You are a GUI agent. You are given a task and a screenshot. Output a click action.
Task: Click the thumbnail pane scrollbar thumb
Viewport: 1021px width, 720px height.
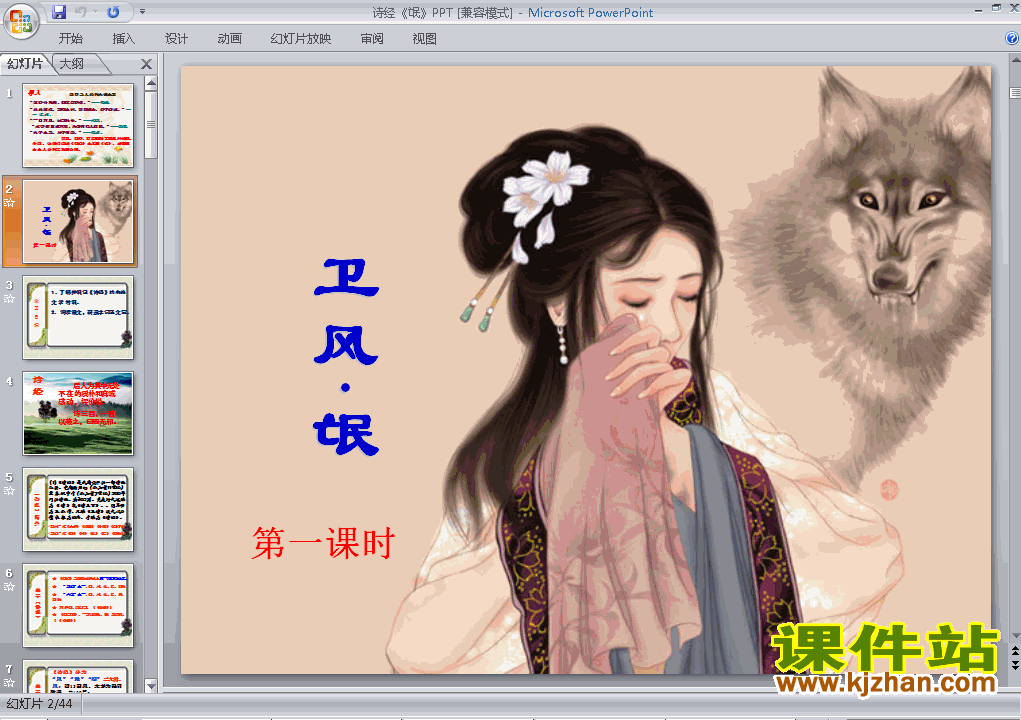[151, 124]
